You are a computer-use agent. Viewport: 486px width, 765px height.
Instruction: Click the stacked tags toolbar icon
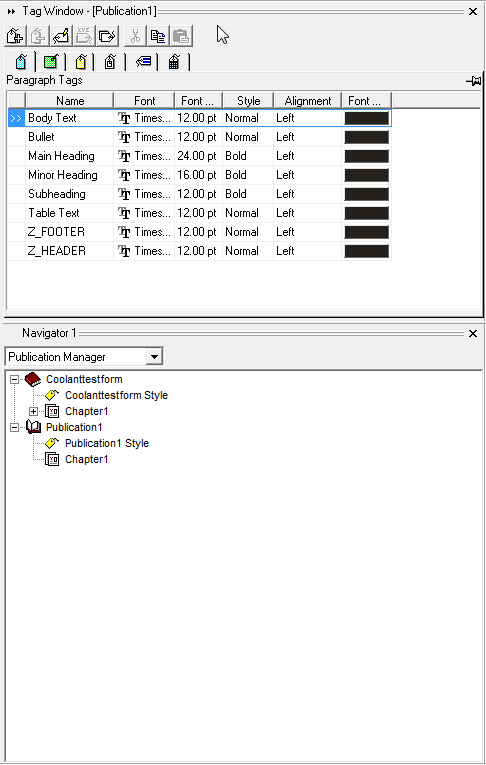pos(107,36)
